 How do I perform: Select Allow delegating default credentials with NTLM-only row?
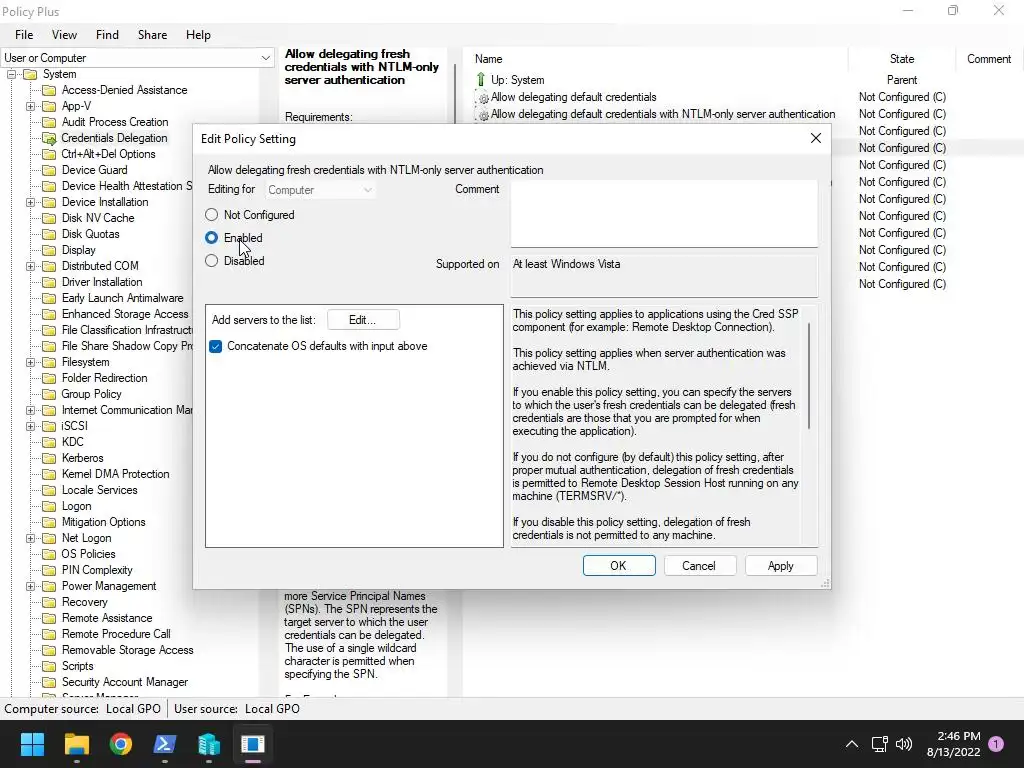[x=662, y=114]
